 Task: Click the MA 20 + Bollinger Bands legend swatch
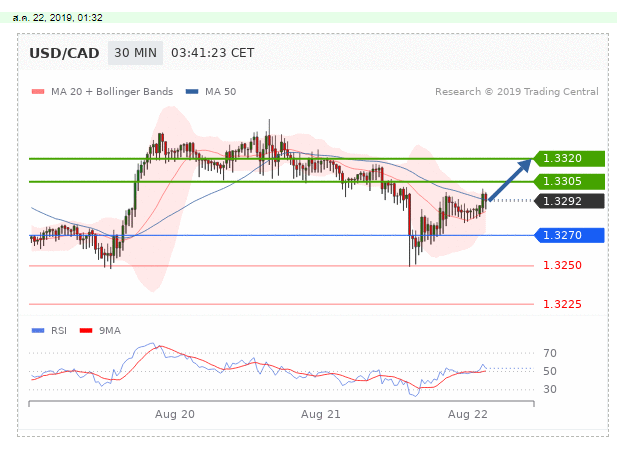(x=38, y=92)
